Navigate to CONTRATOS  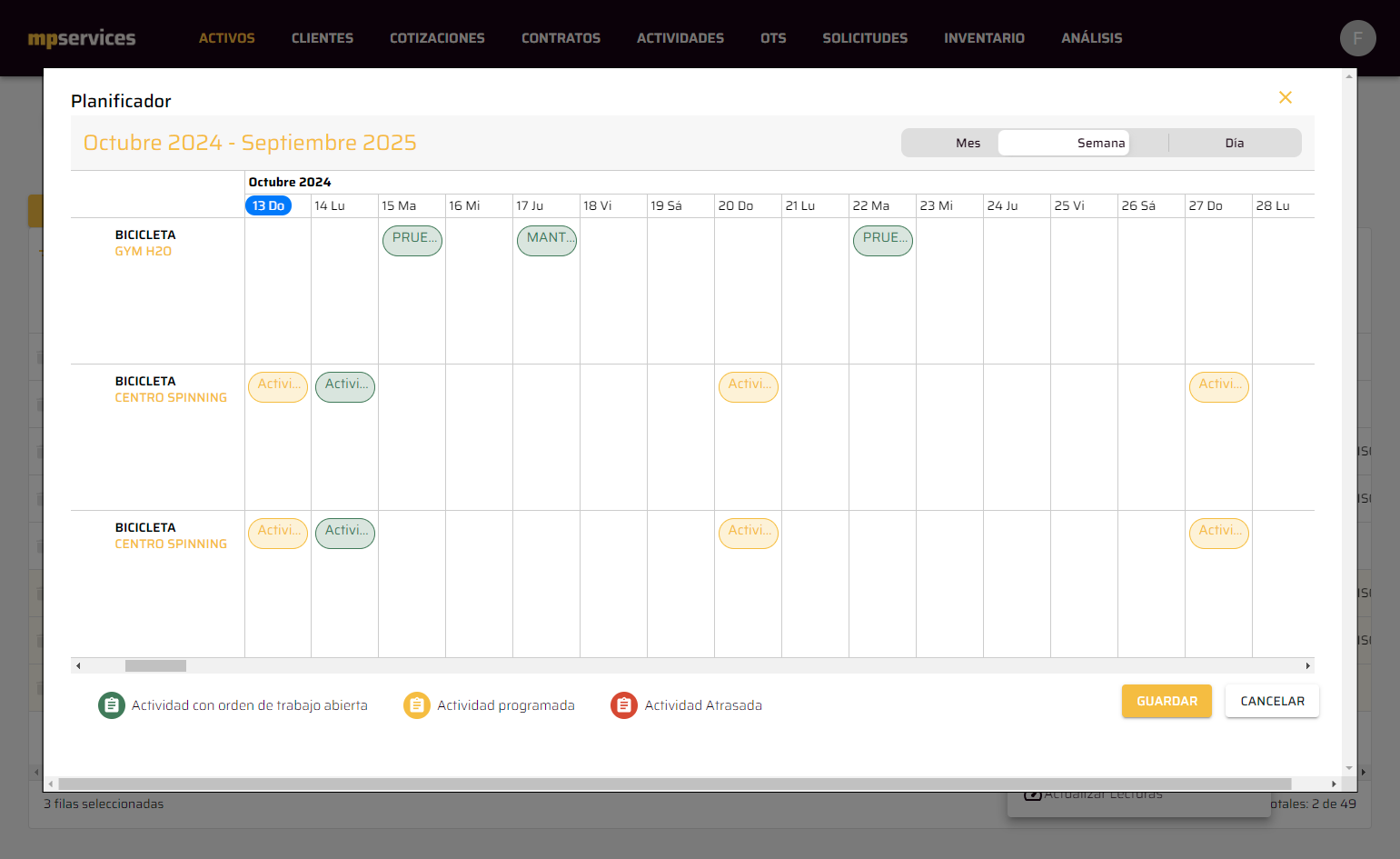pyautogui.click(x=561, y=38)
